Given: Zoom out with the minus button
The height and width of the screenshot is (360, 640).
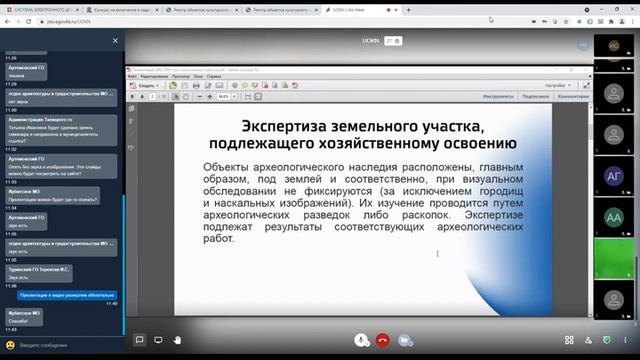Looking at the screenshot, I should (x=200, y=97).
